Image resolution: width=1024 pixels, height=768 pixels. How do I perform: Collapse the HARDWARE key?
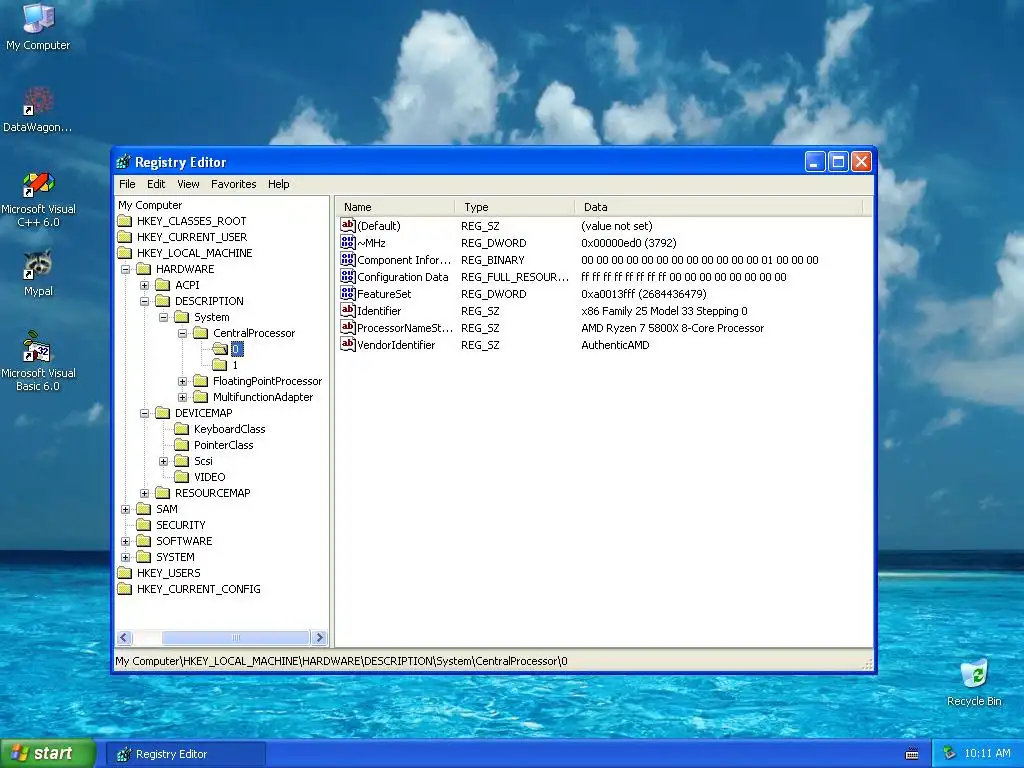click(125, 269)
